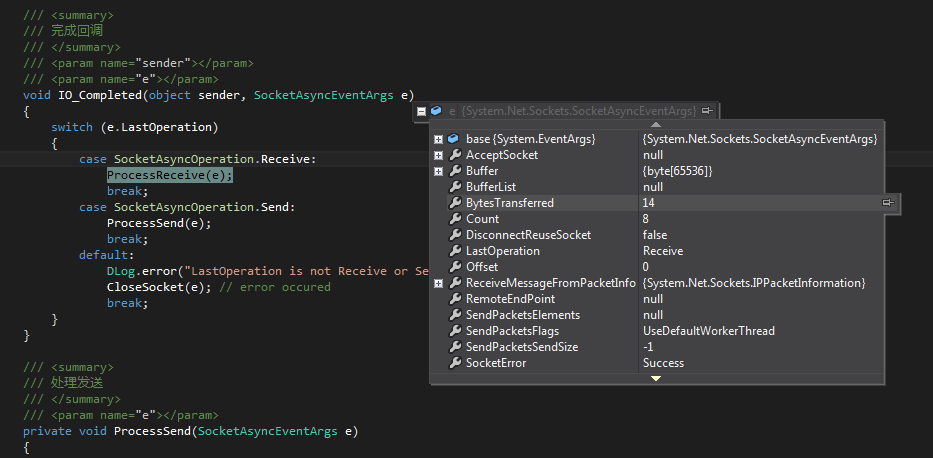Viewport: 933px width, 458px height.
Task: Click the ProcessSend(e); call in switch
Action: click(159, 224)
